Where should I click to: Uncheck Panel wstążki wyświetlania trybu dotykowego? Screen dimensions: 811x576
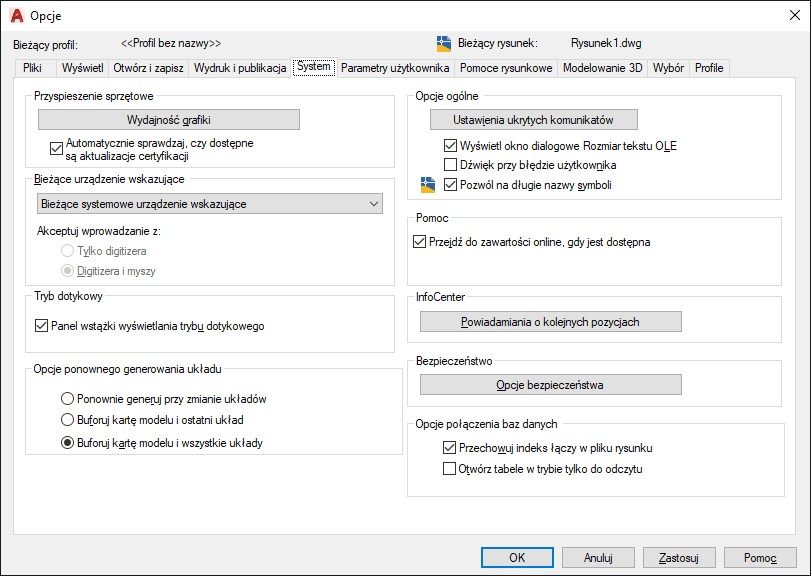(41, 325)
